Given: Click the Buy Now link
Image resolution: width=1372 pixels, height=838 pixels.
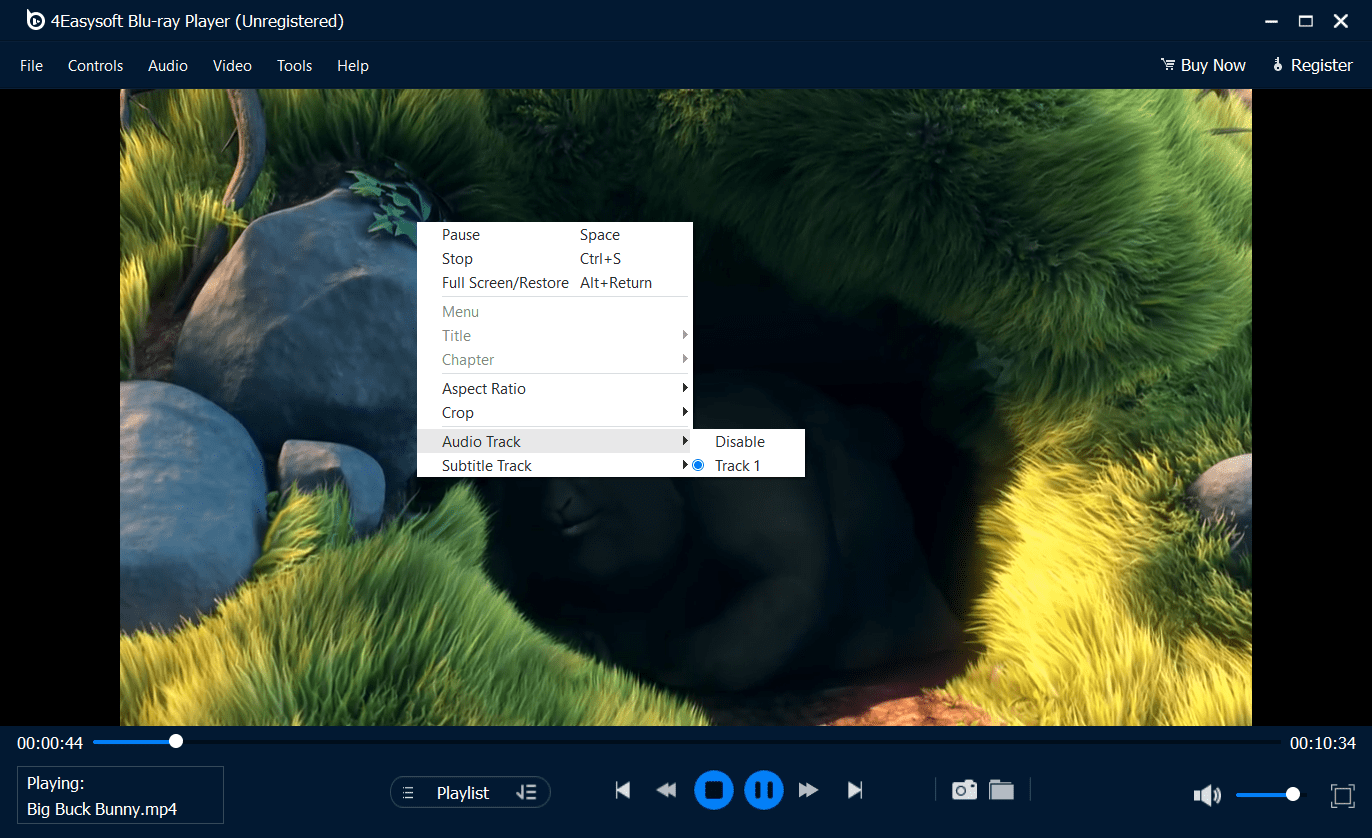Looking at the screenshot, I should click(1203, 65).
